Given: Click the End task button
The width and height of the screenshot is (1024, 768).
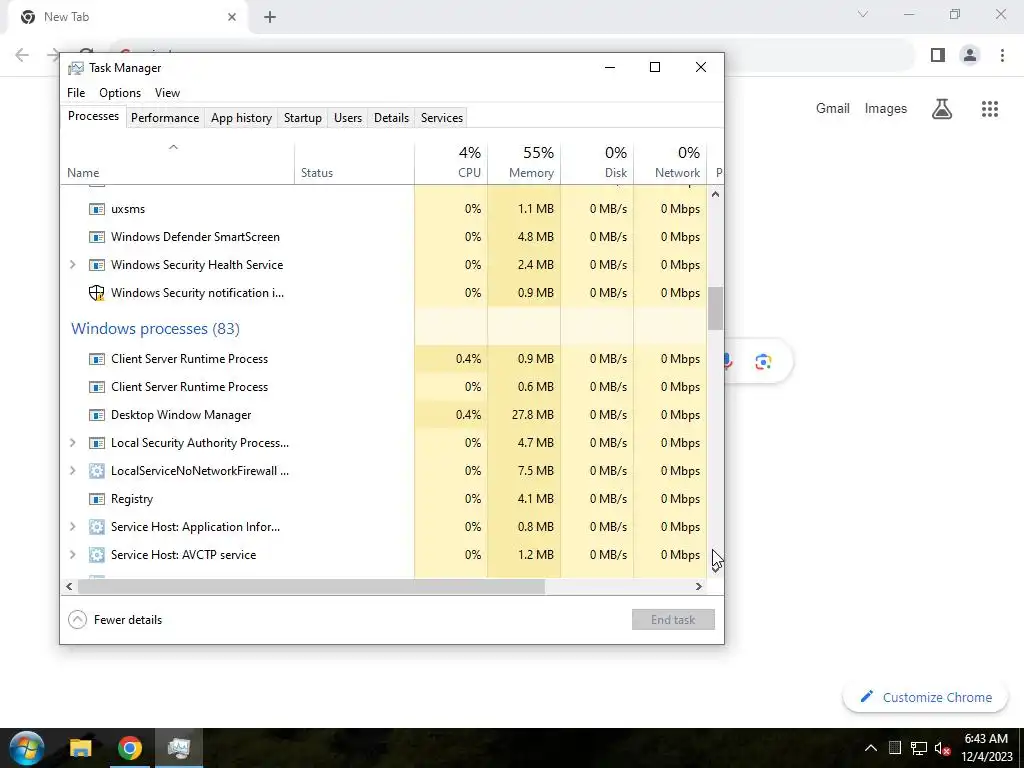Looking at the screenshot, I should 673,620.
